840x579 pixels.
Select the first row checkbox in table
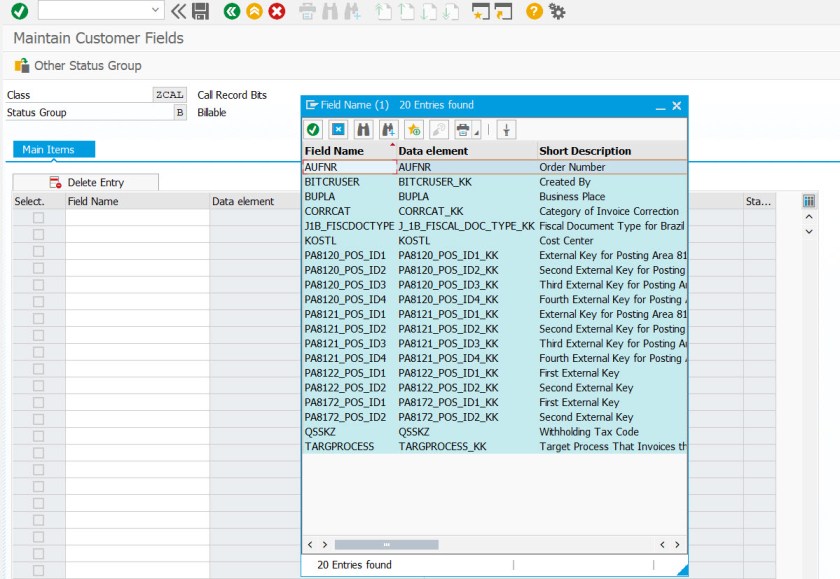pos(39,218)
